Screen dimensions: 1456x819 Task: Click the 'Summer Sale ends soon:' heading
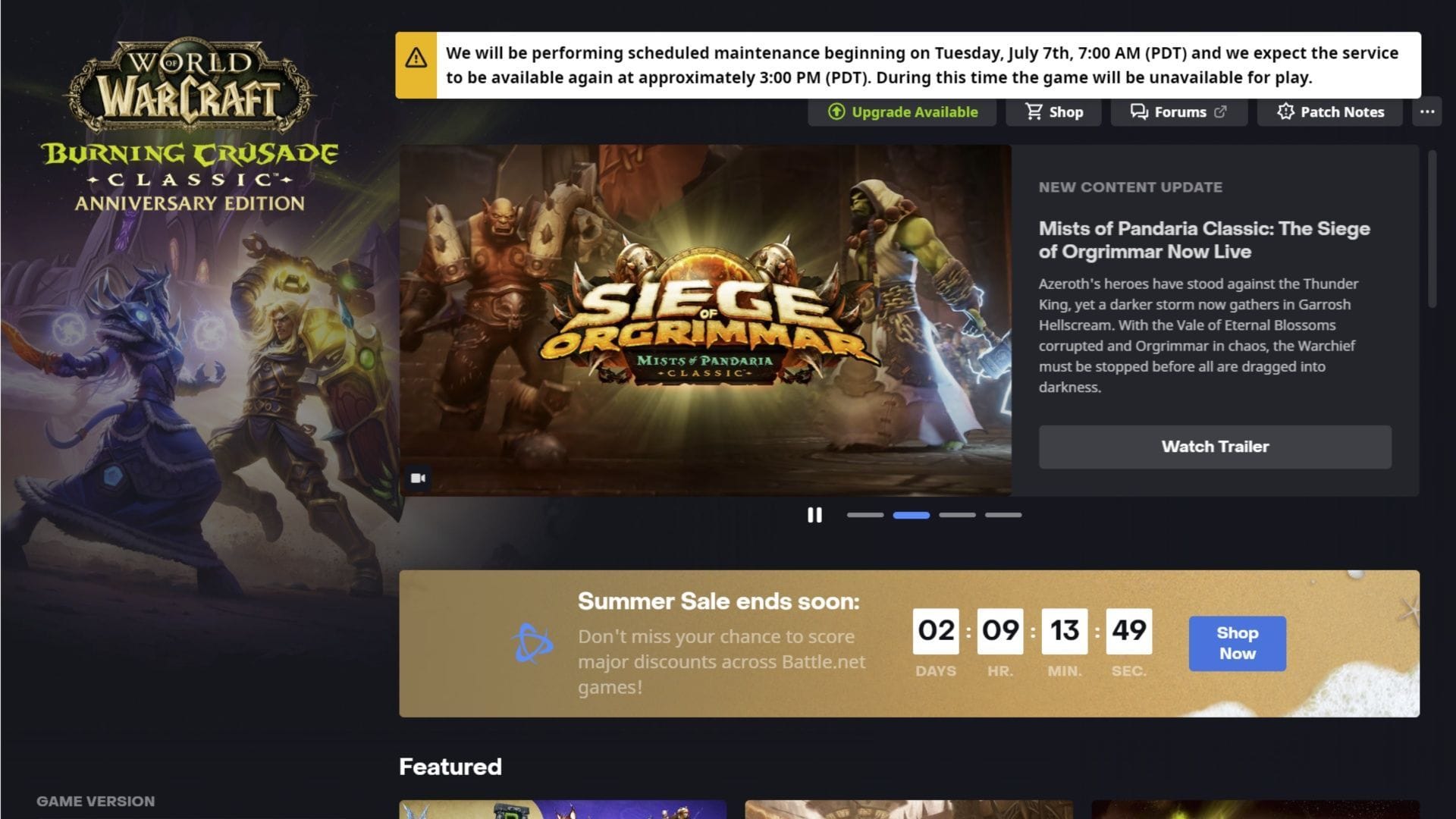coord(719,601)
